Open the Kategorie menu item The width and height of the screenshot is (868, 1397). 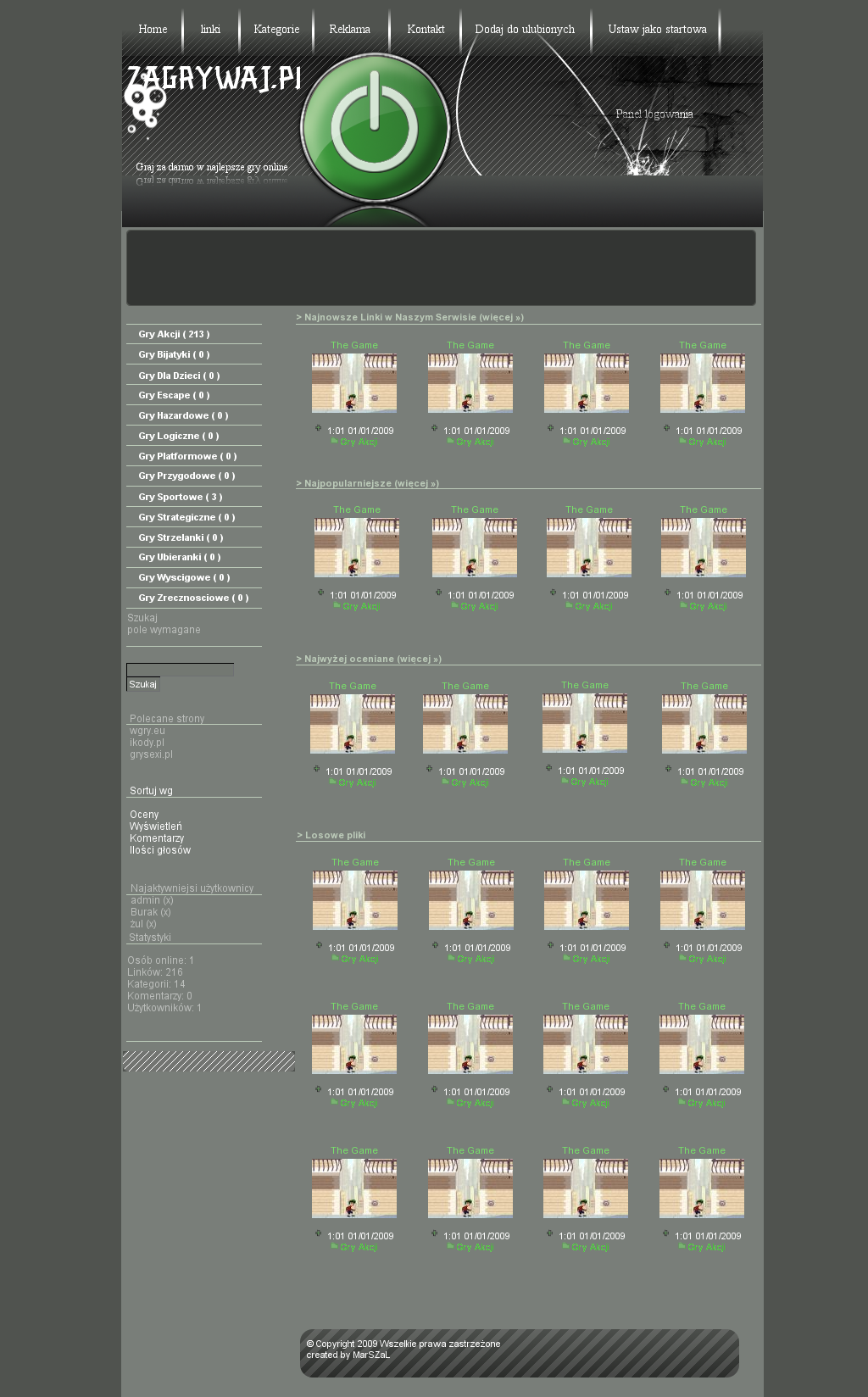[x=276, y=30]
